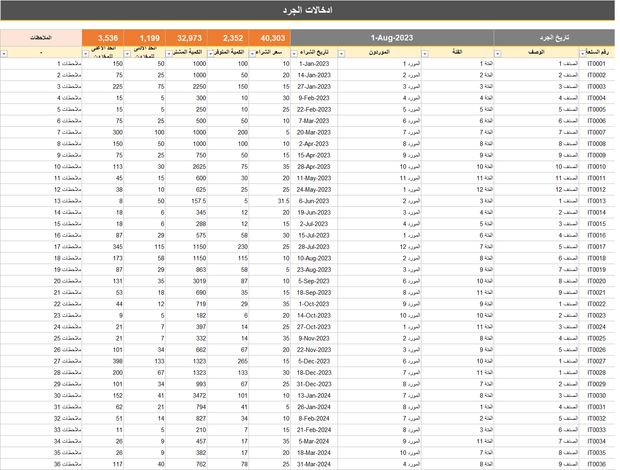Viewport: 620px width, 470px height.
Task: Select item number cell IT0027
Action: click(597, 361)
